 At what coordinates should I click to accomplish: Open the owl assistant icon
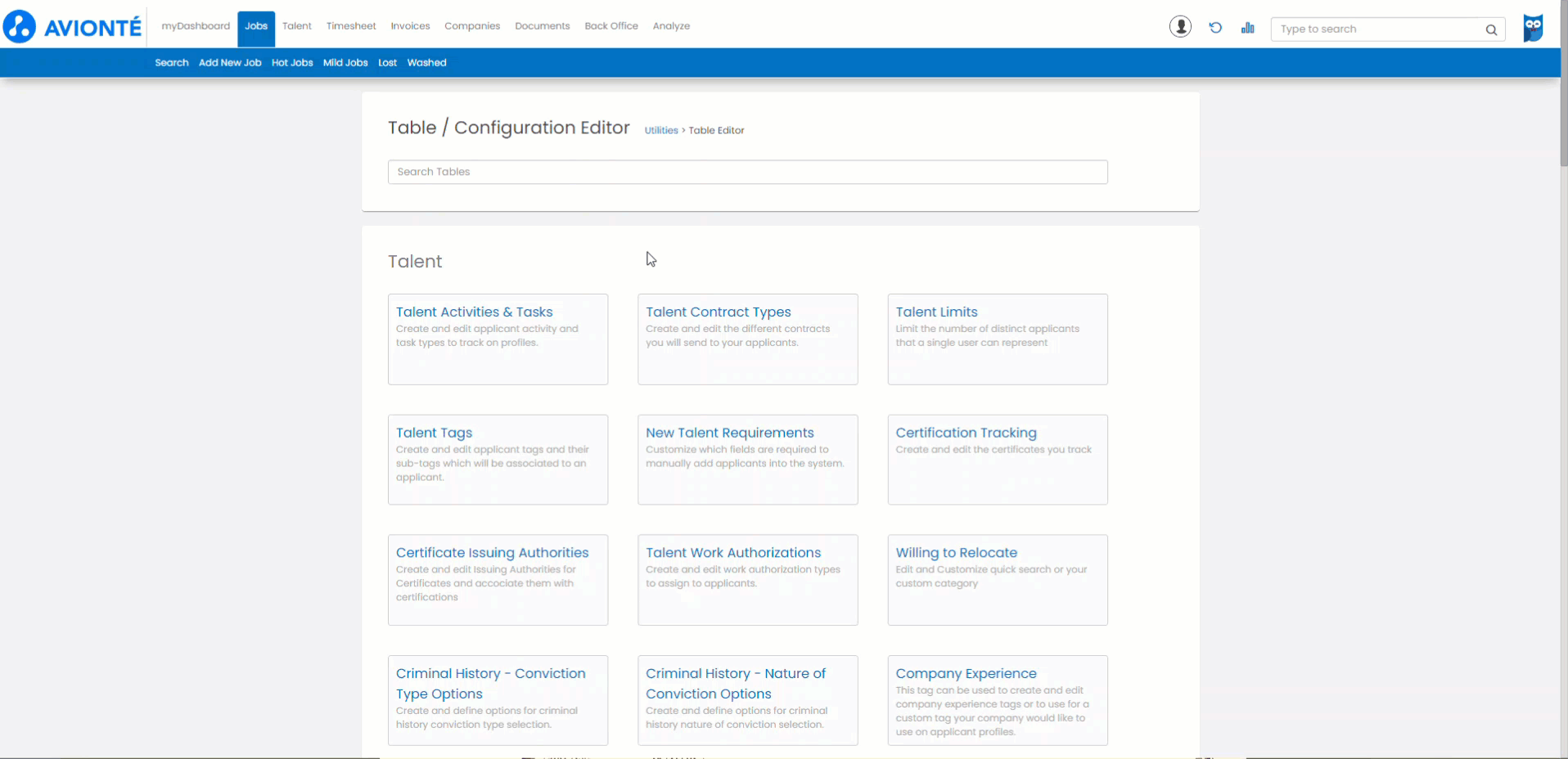pyautogui.click(x=1533, y=28)
